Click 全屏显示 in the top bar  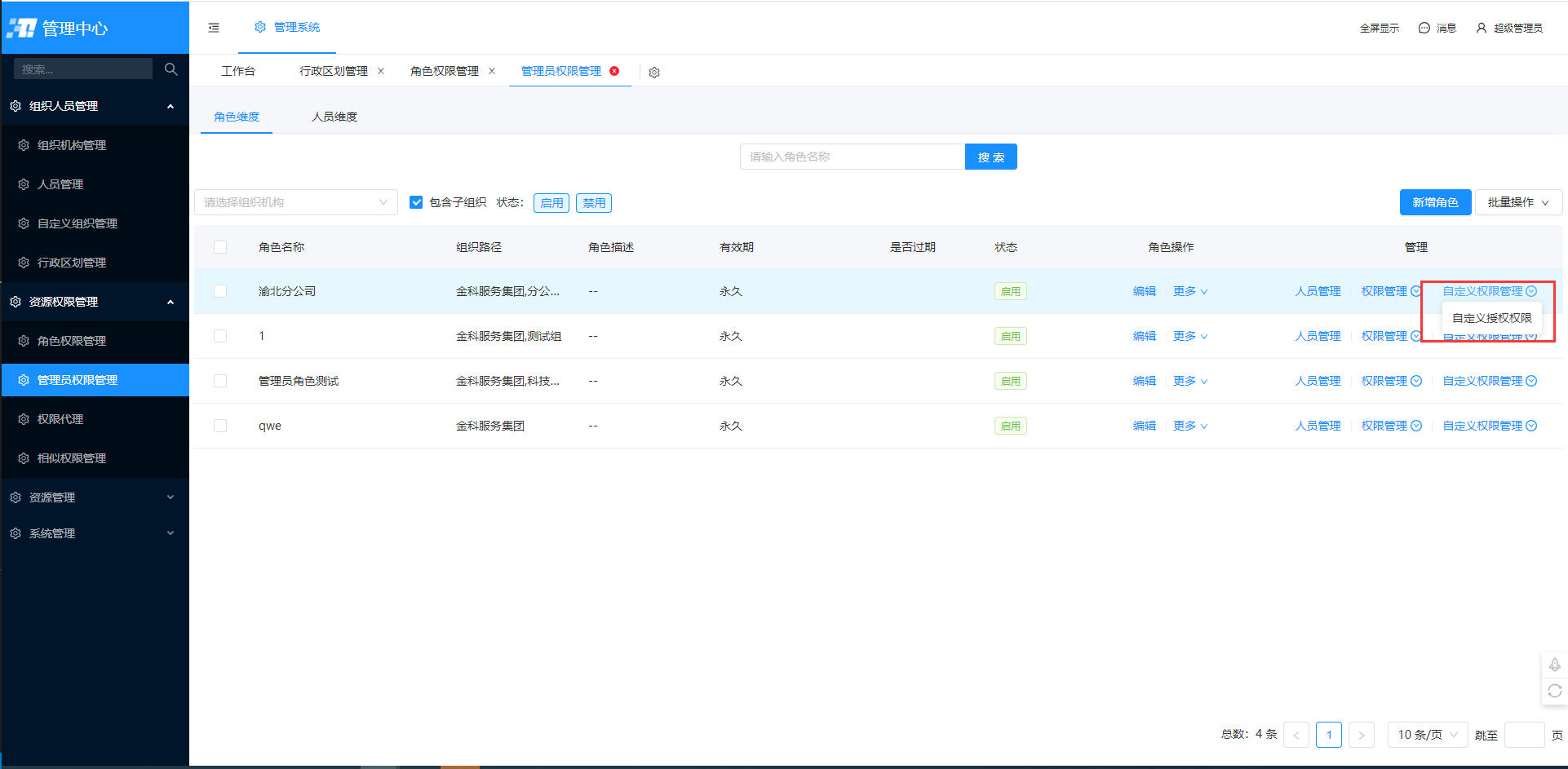pyautogui.click(x=1380, y=28)
